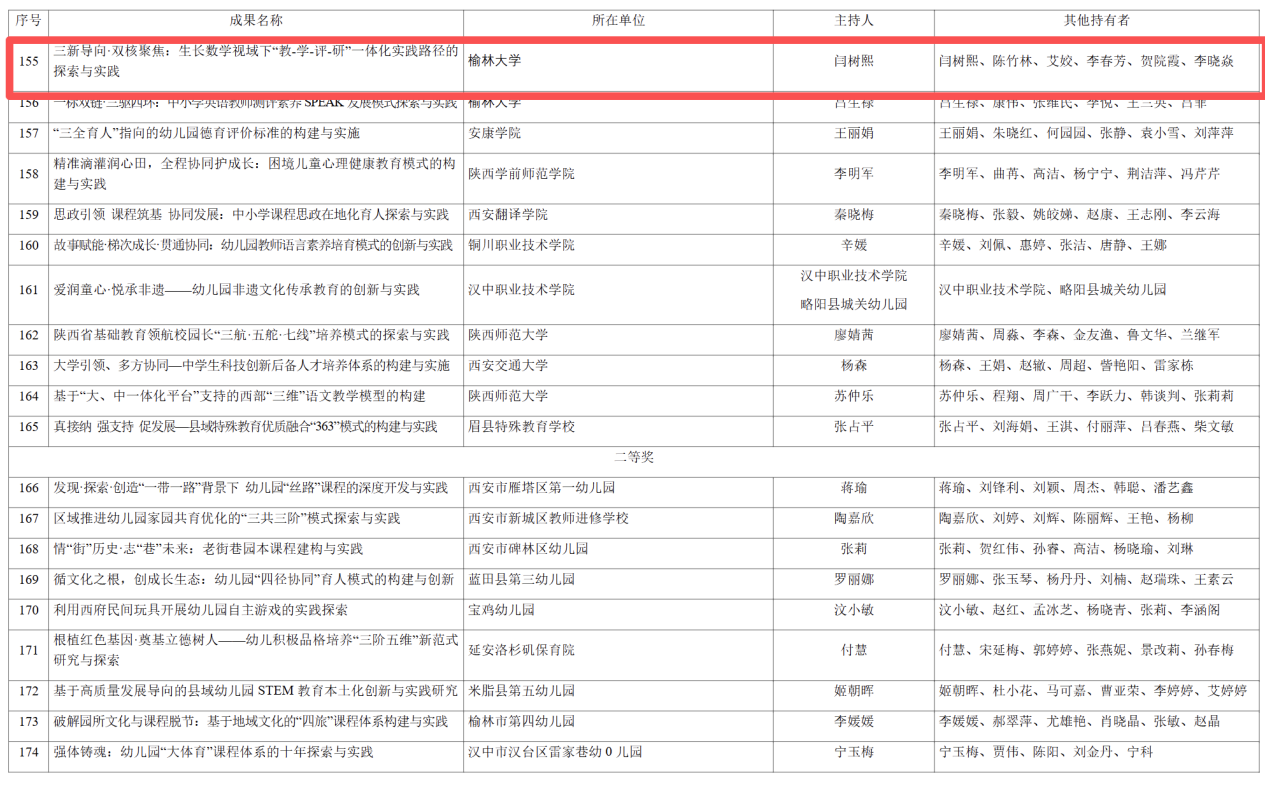Click row number 174
1265x787 pixels.
point(29,752)
